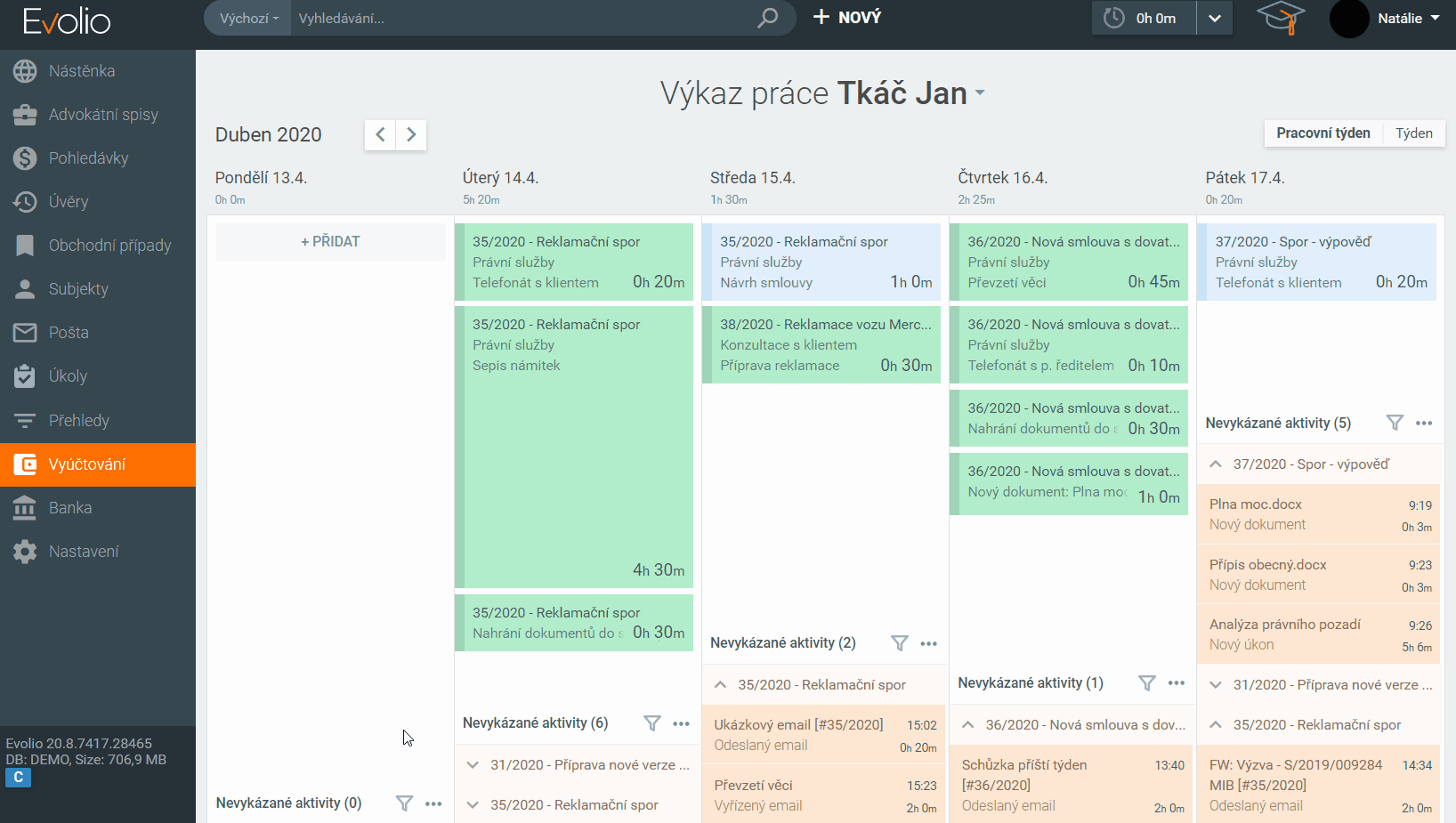Expand 31/2020 group under Úterý activities
Viewport: 1456px width, 823px height.
pos(473,765)
